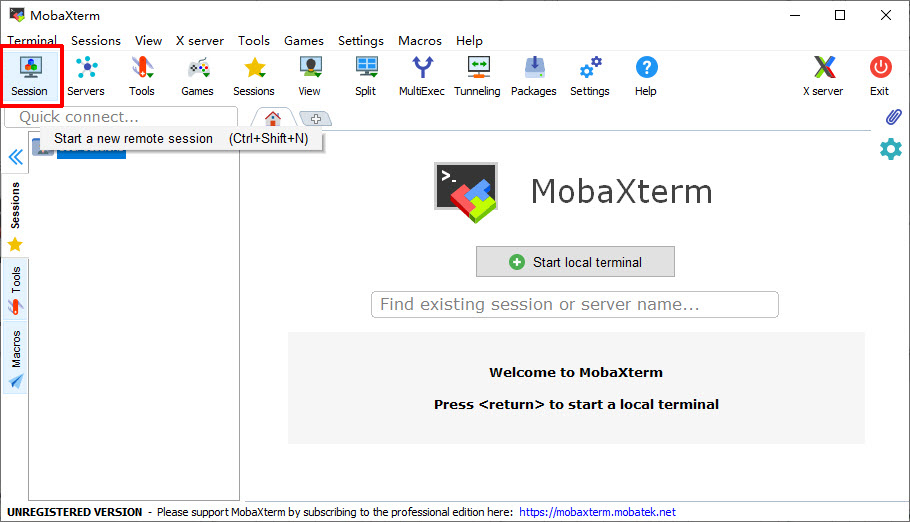The height and width of the screenshot is (523, 910).
Task: Click the X server icon
Action: 823,75
